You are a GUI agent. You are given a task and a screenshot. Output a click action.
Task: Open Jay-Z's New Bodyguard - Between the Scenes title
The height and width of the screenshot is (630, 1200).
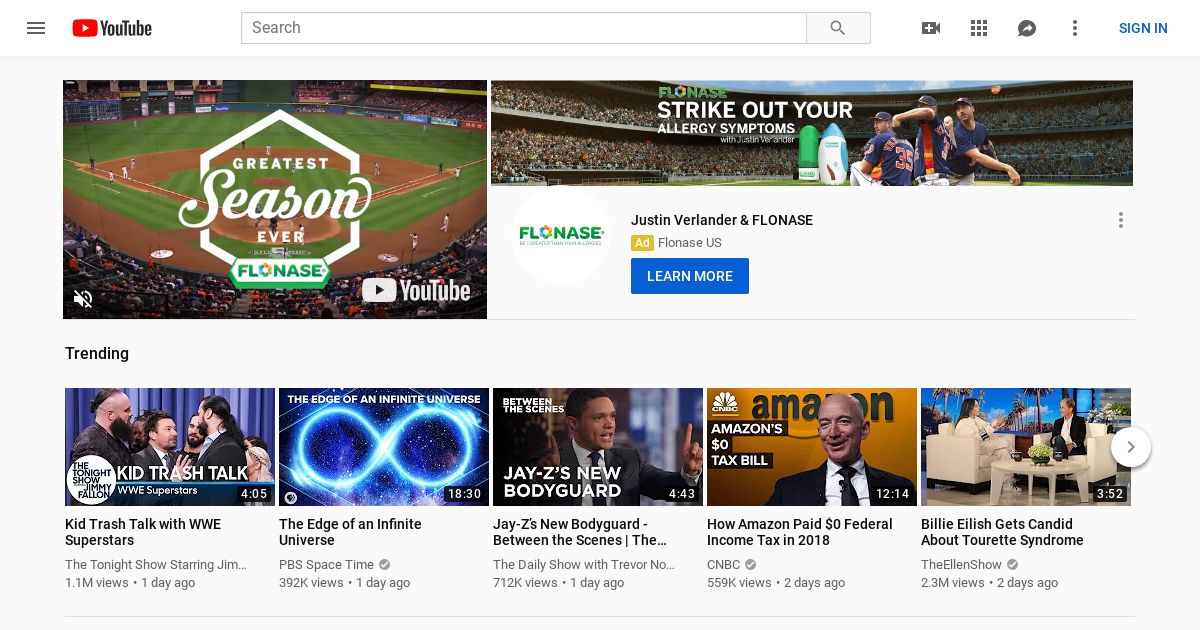[581, 532]
